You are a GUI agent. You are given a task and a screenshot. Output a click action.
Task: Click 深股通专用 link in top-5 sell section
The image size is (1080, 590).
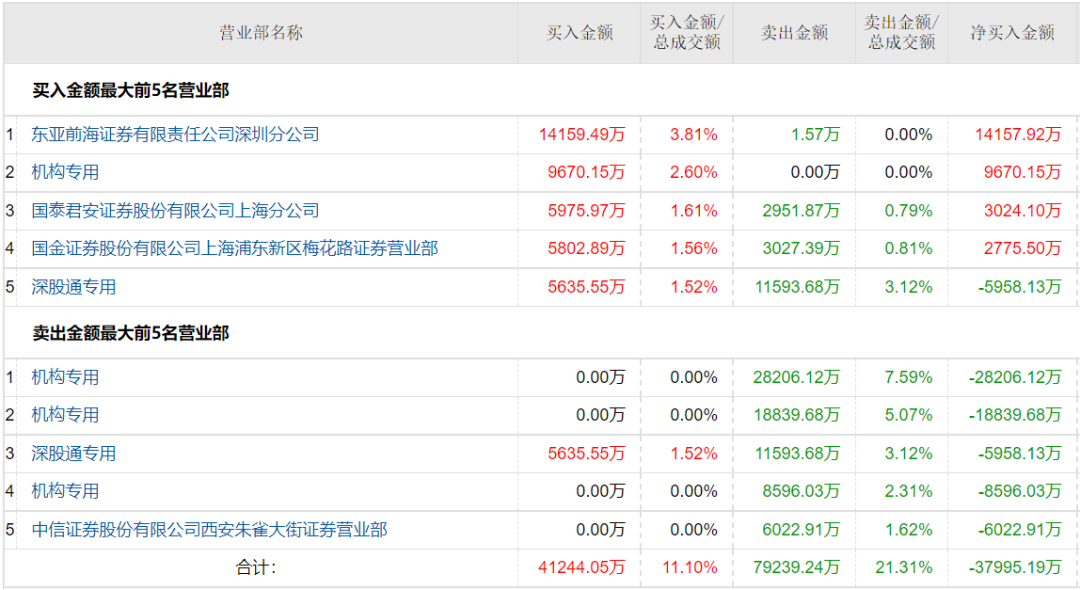pyautogui.click(x=74, y=453)
